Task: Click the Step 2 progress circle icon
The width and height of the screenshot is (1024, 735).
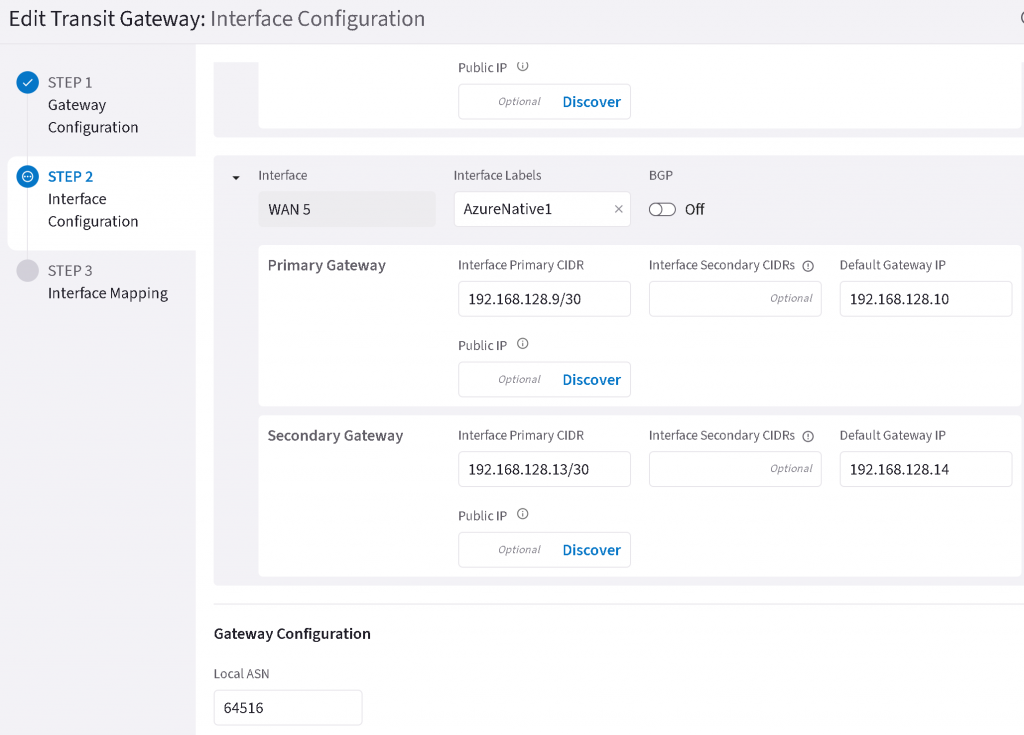Action: [x=28, y=177]
